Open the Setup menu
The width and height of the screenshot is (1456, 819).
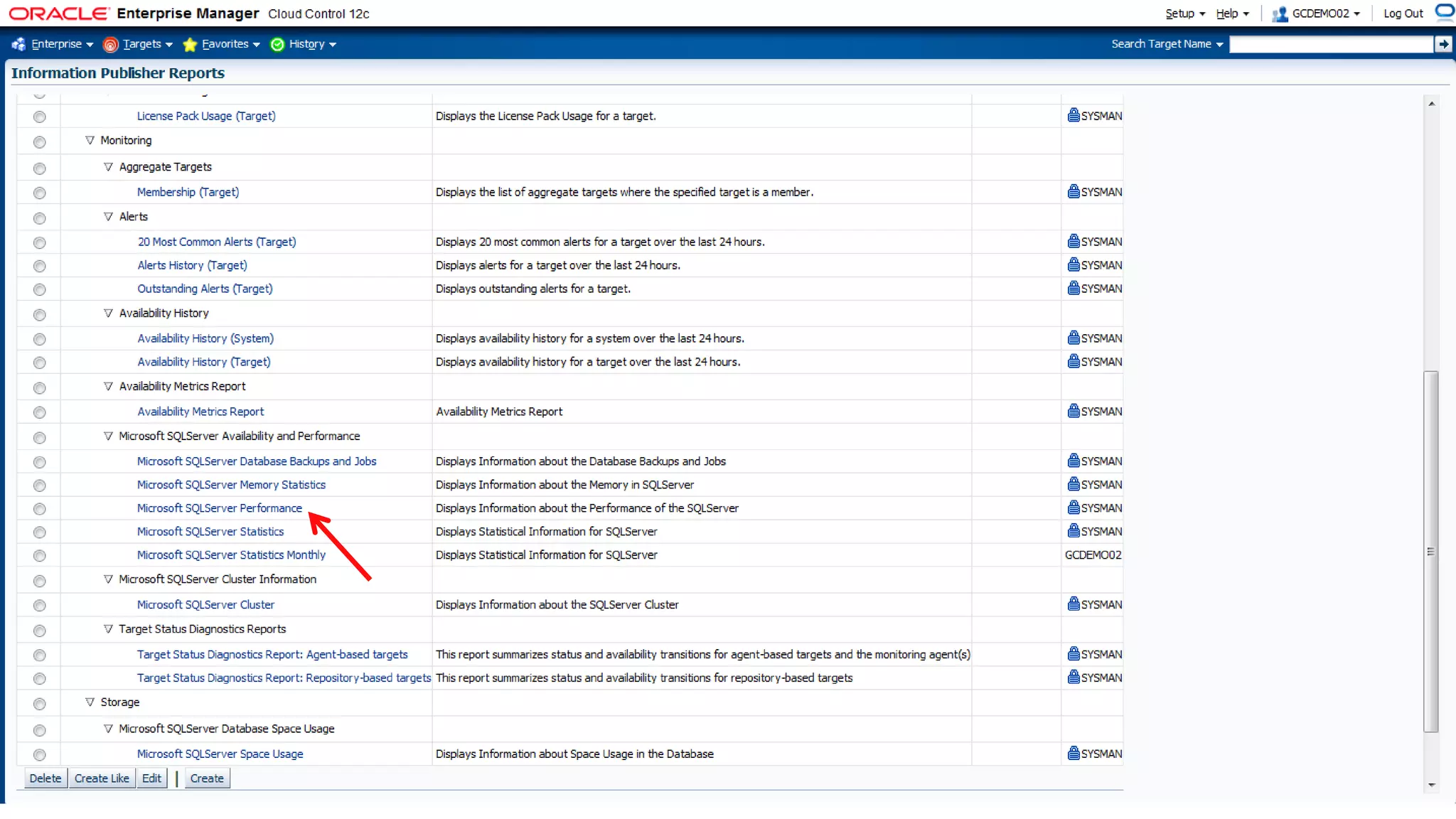(1185, 14)
